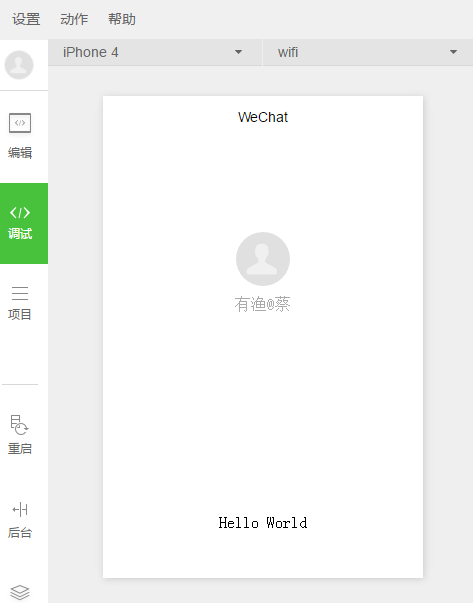Open the 帮助 menu
Viewport: 473px width, 603px height.
click(x=122, y=19)
